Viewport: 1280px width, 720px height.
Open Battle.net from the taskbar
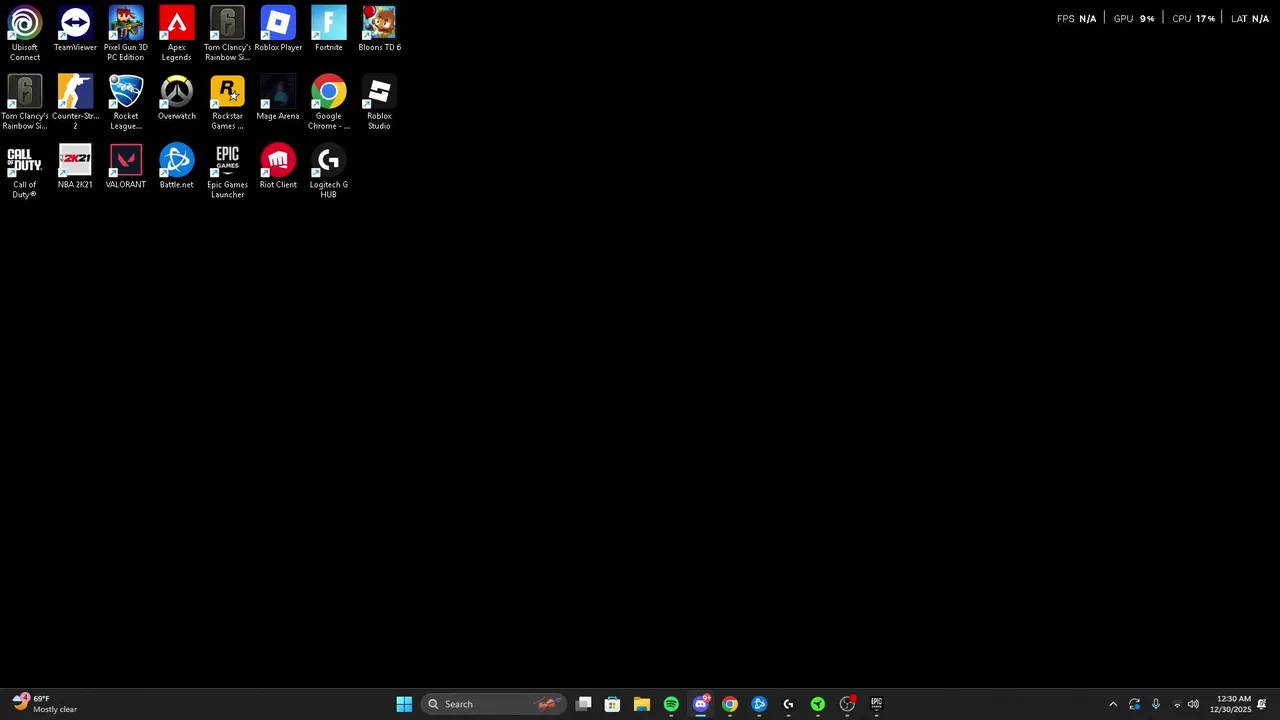click(x=759, y=704)
